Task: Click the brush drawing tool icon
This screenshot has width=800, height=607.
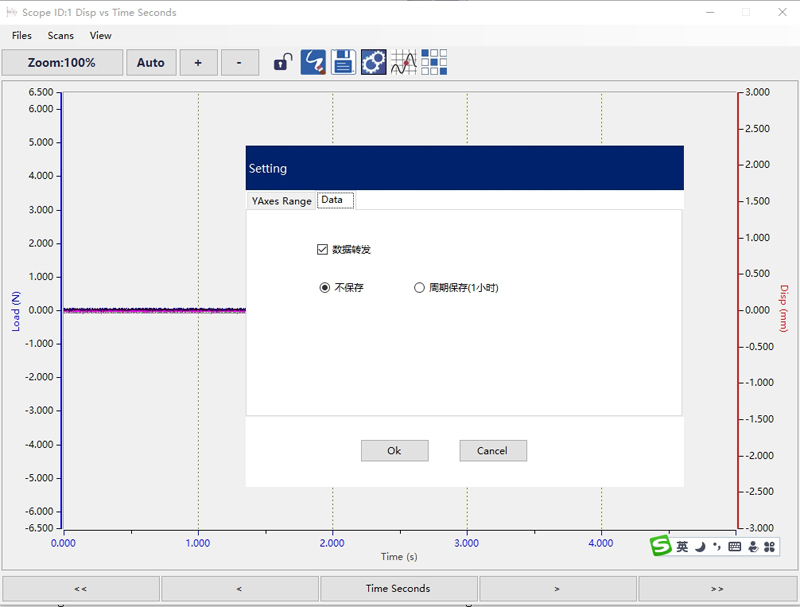Action: [314, 62]
